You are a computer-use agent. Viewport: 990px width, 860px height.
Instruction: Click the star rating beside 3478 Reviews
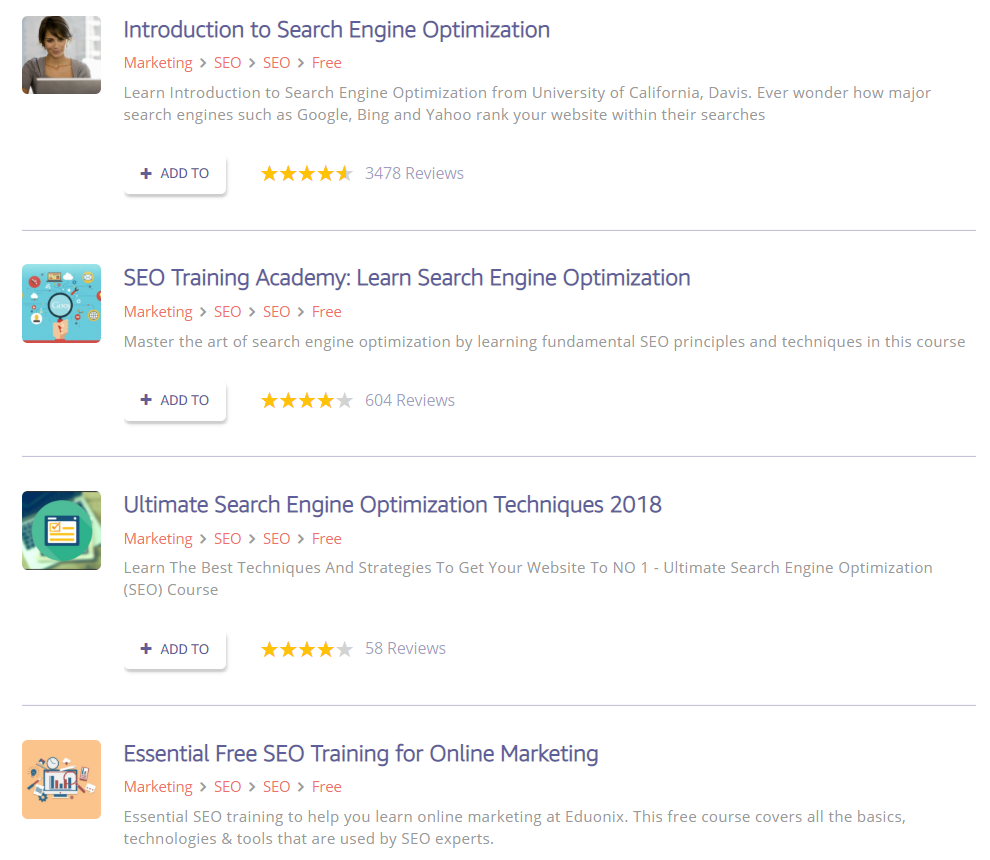(x=307, y=173)
